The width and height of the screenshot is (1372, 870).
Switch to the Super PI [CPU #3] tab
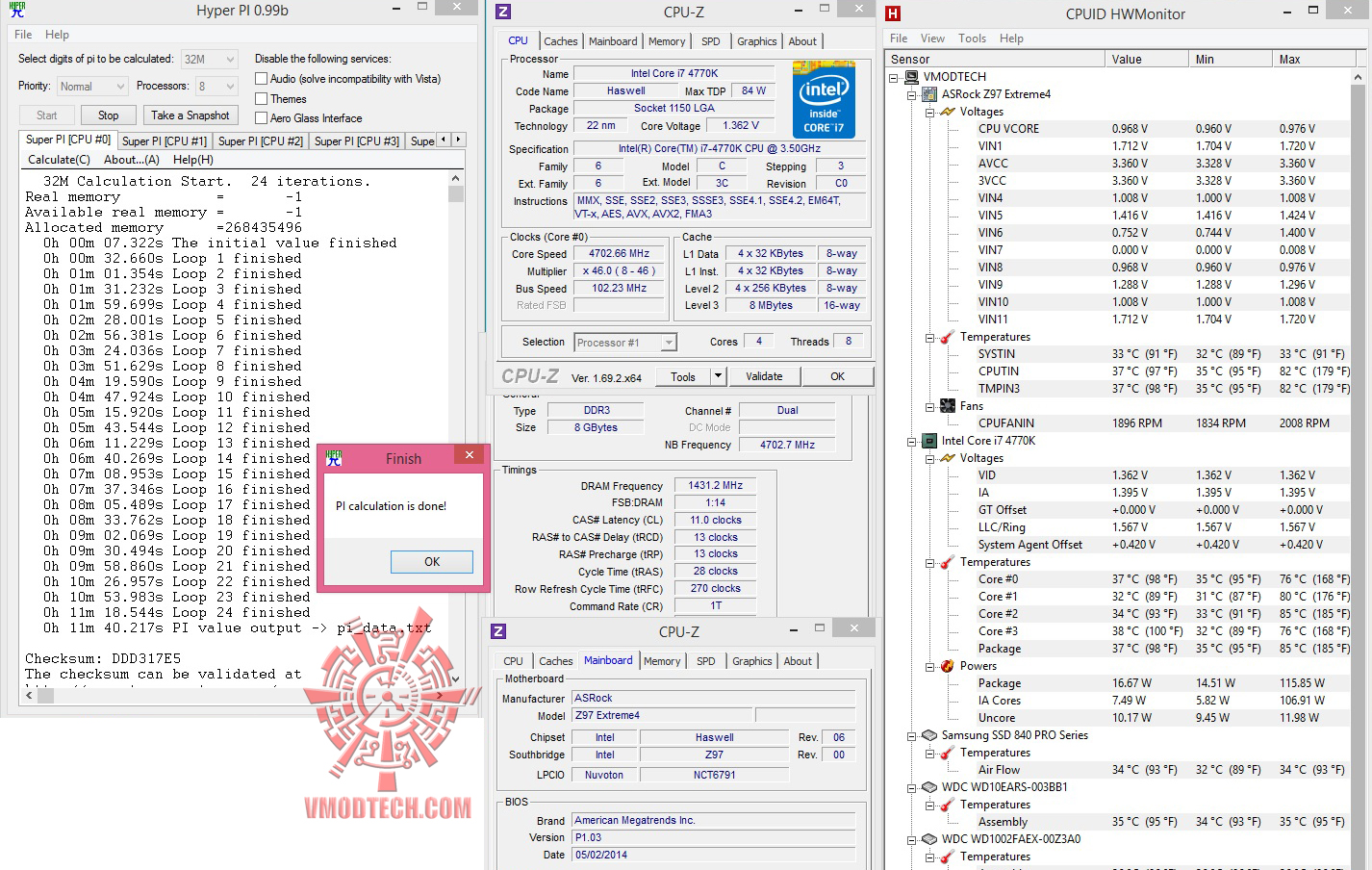pos(357,141)
